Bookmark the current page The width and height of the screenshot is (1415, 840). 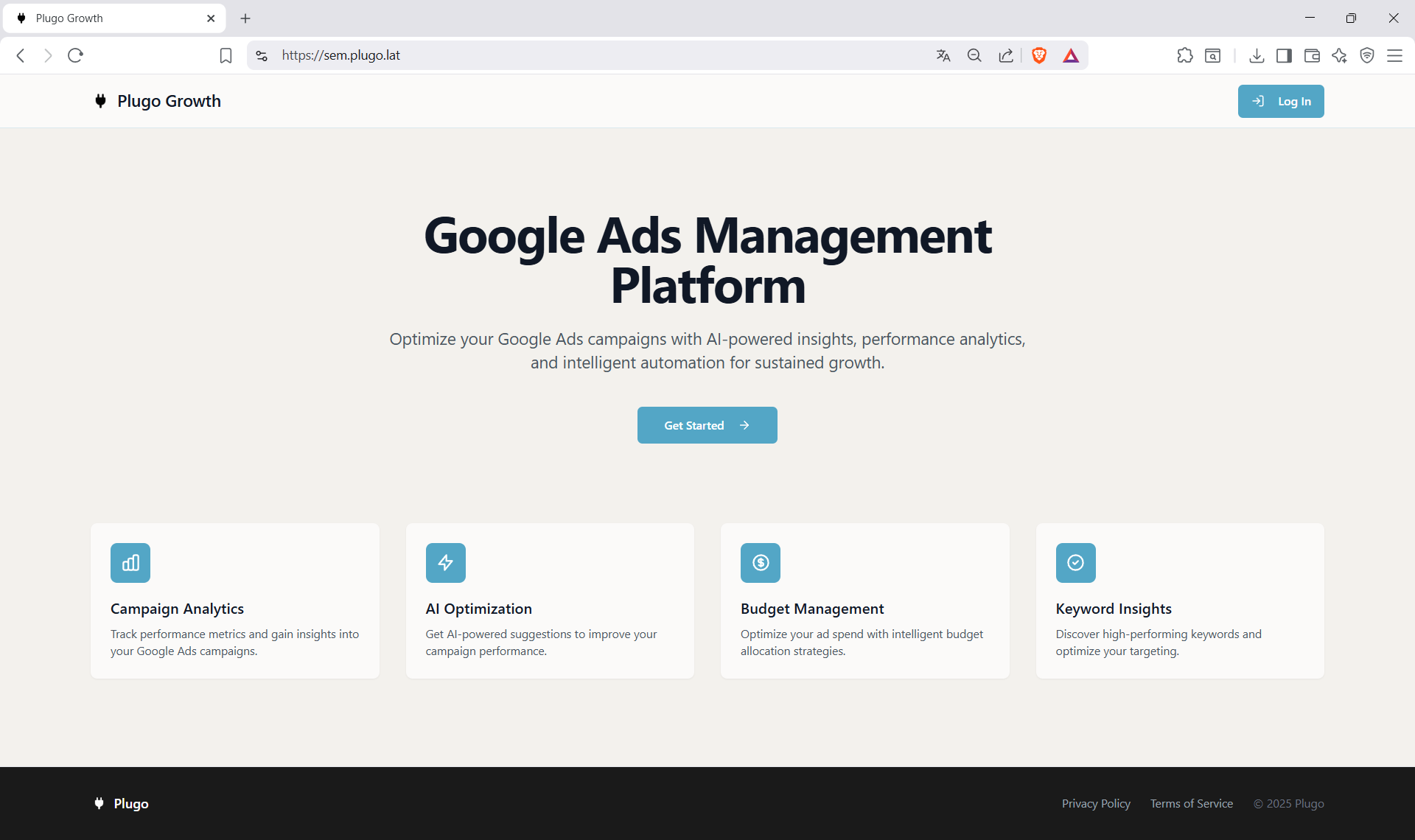pos(226,55)
